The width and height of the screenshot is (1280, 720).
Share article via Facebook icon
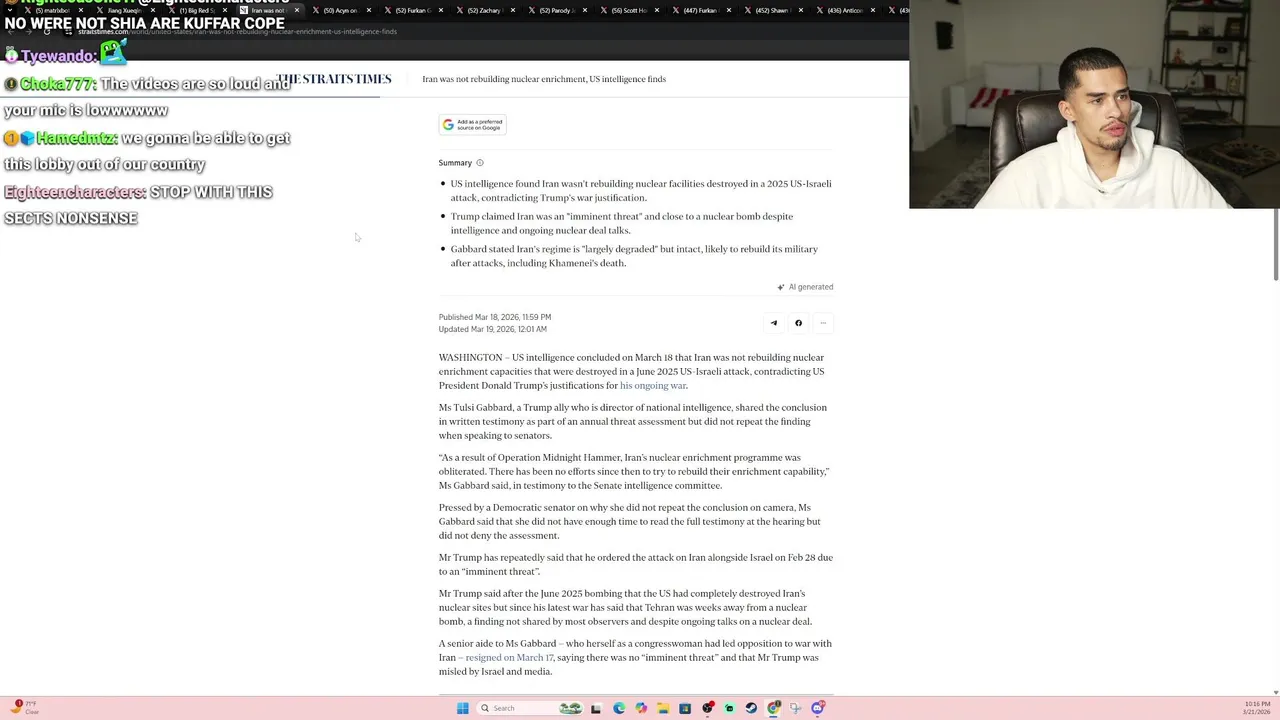[798, 323]
